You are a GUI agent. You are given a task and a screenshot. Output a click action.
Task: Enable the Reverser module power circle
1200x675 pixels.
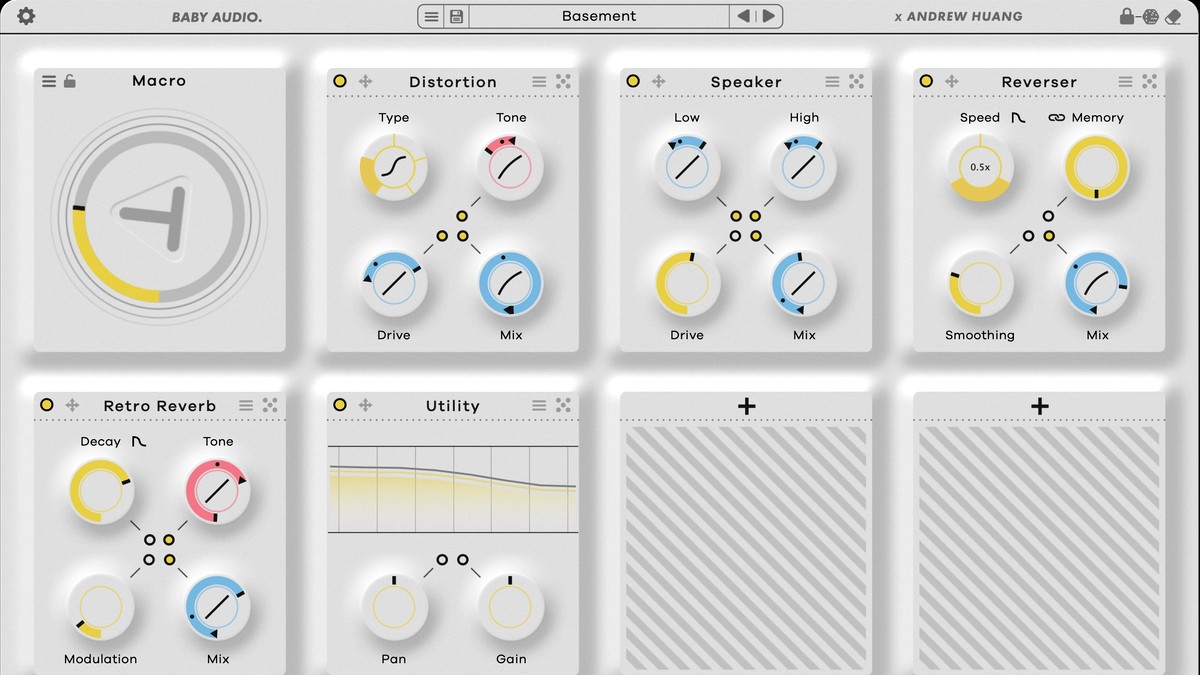(x=926, y=81)
